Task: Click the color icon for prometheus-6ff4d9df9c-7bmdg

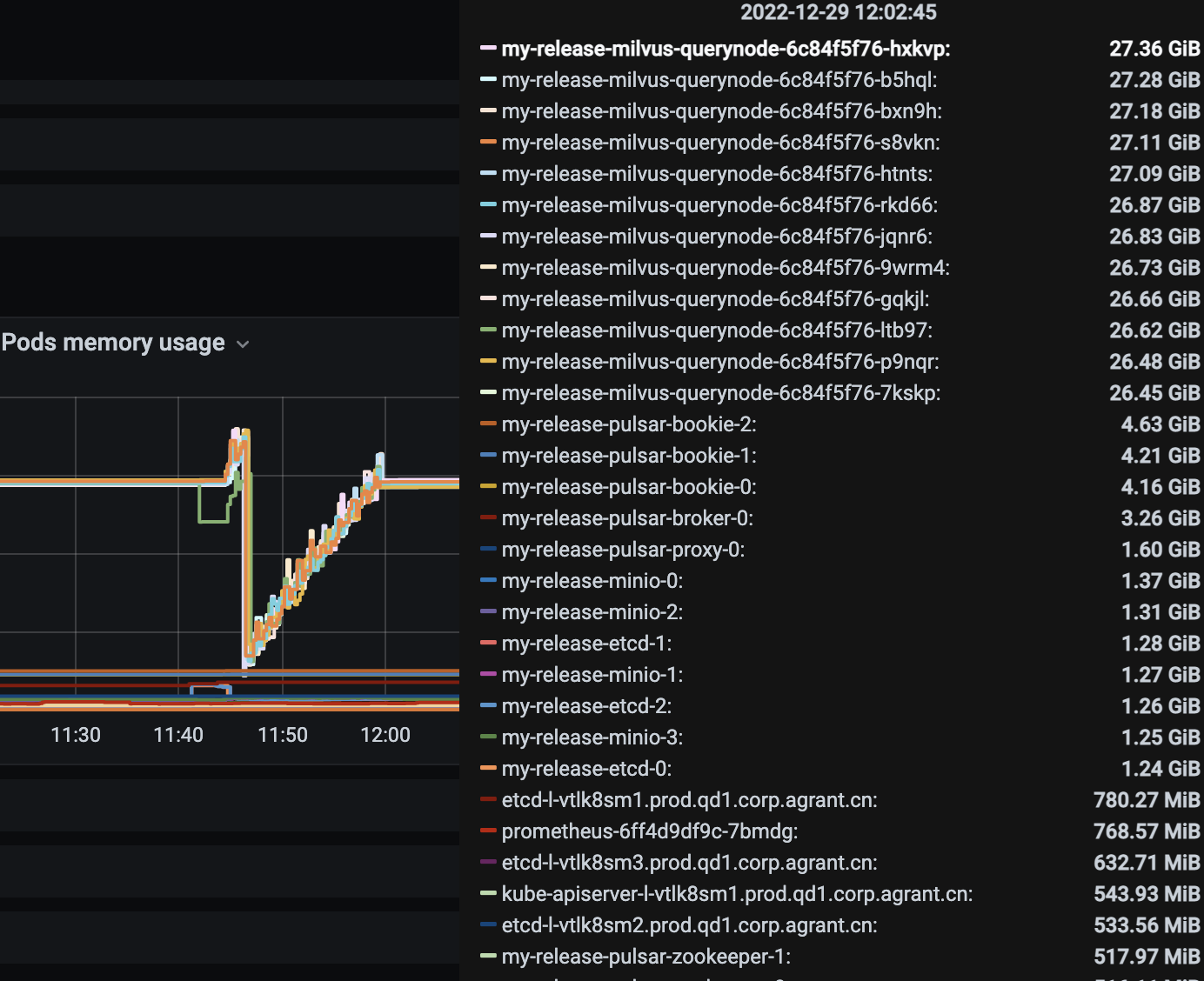Action: [487, 831]
